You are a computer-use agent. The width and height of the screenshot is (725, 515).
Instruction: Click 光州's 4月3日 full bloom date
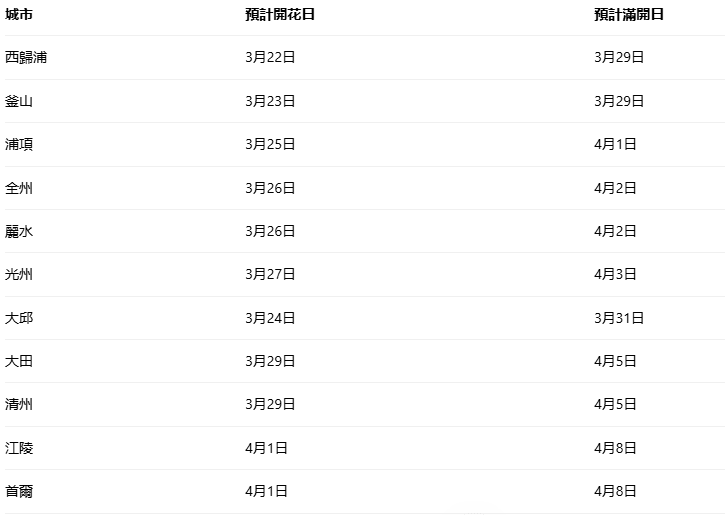615,274
